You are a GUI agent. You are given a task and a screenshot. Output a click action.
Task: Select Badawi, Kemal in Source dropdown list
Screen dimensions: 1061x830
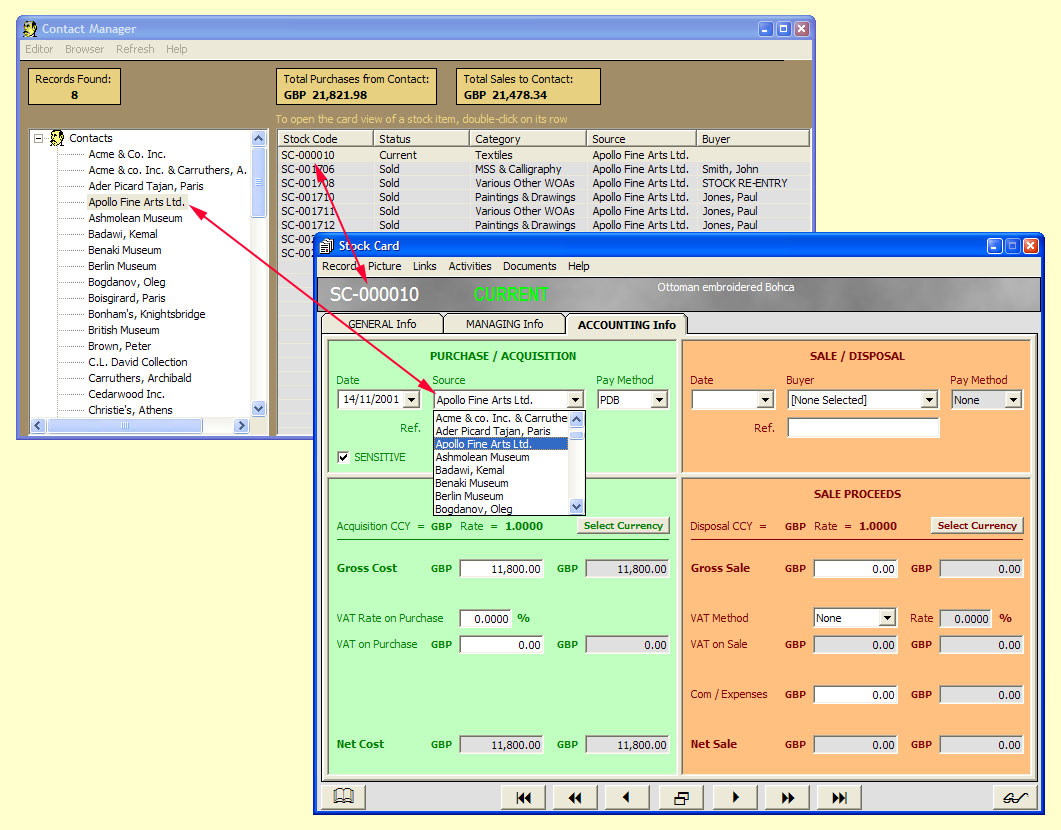coord(500,469)
